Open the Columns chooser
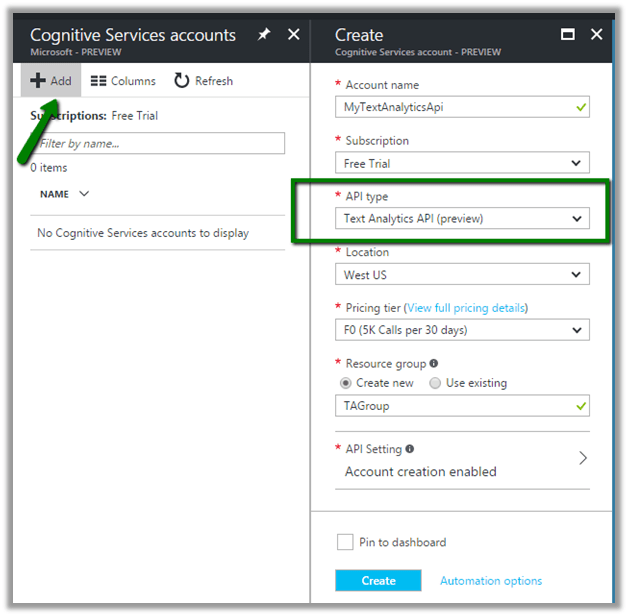Image resolution: width=628 pixels, height=616 pixels. point(123,81)
